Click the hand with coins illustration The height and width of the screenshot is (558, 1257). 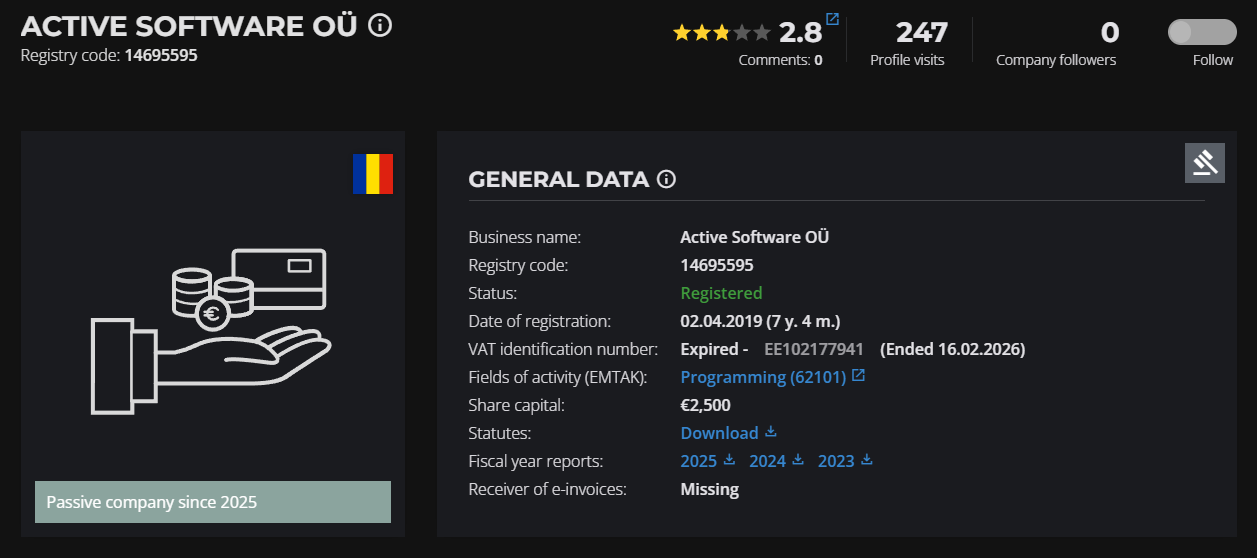point(212,331)
